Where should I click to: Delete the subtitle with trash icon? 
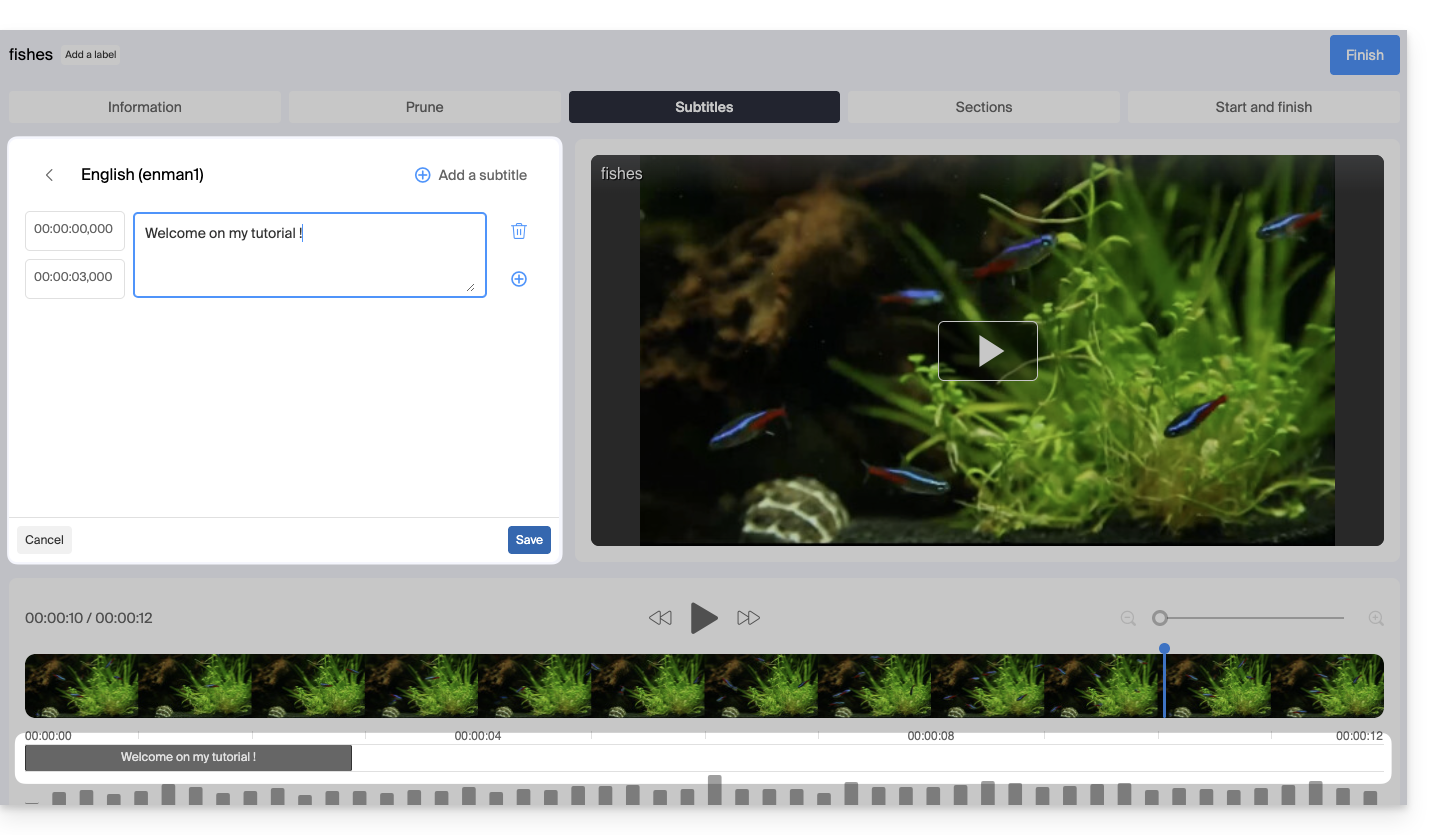coord(519,231)
